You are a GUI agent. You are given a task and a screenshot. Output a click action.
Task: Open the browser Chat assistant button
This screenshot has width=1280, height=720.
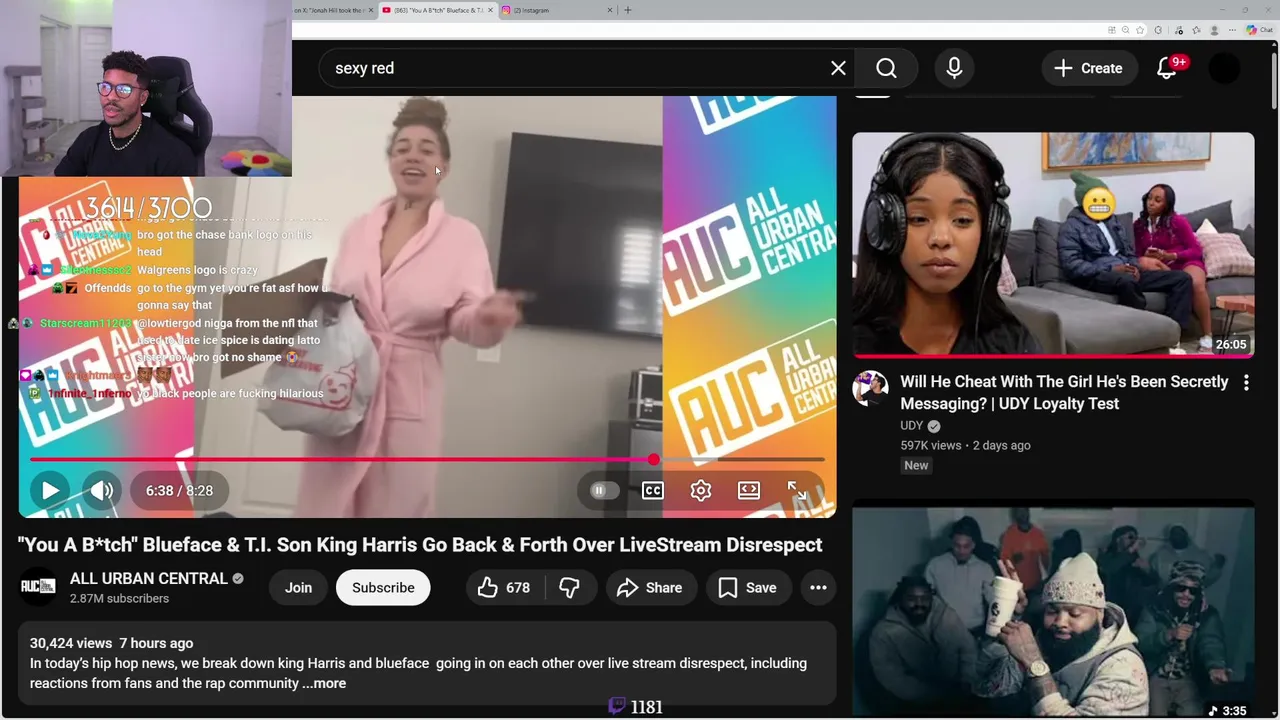[1260, 30]
